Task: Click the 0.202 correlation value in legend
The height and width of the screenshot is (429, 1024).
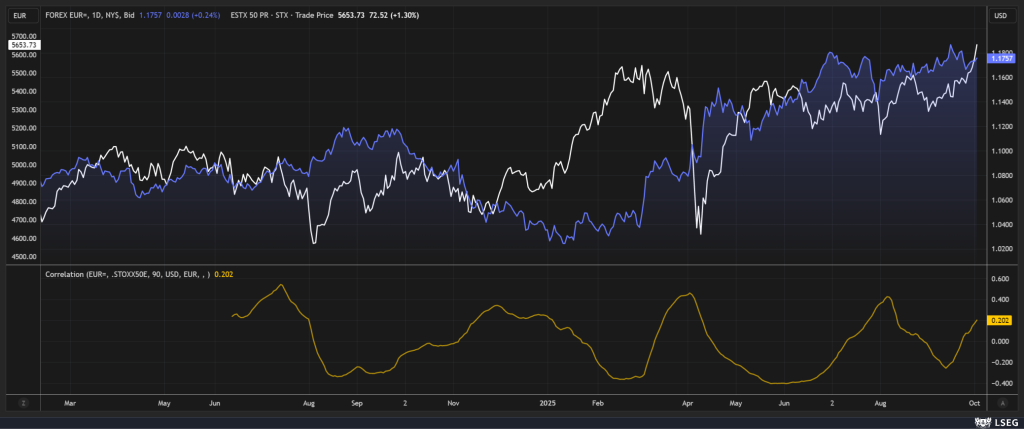Action: click(223, 273)
